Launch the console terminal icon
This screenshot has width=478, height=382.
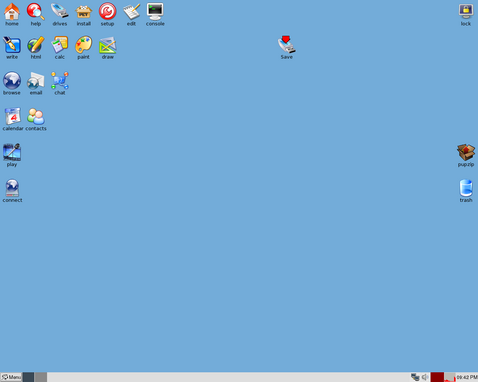(155, 12)
